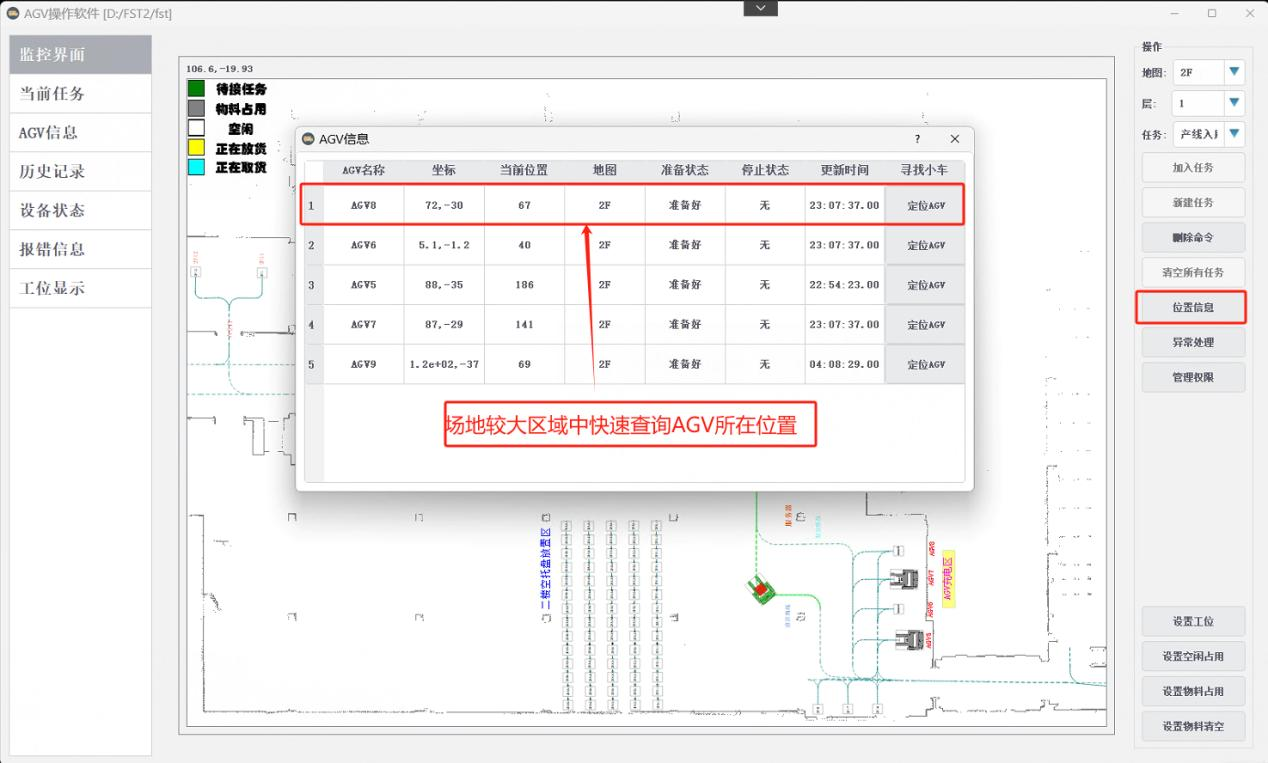Screen dimensions: 1268x763
Task: Click the 删除命令 button
Action: pyautogui.click(x=1193, y=238)
